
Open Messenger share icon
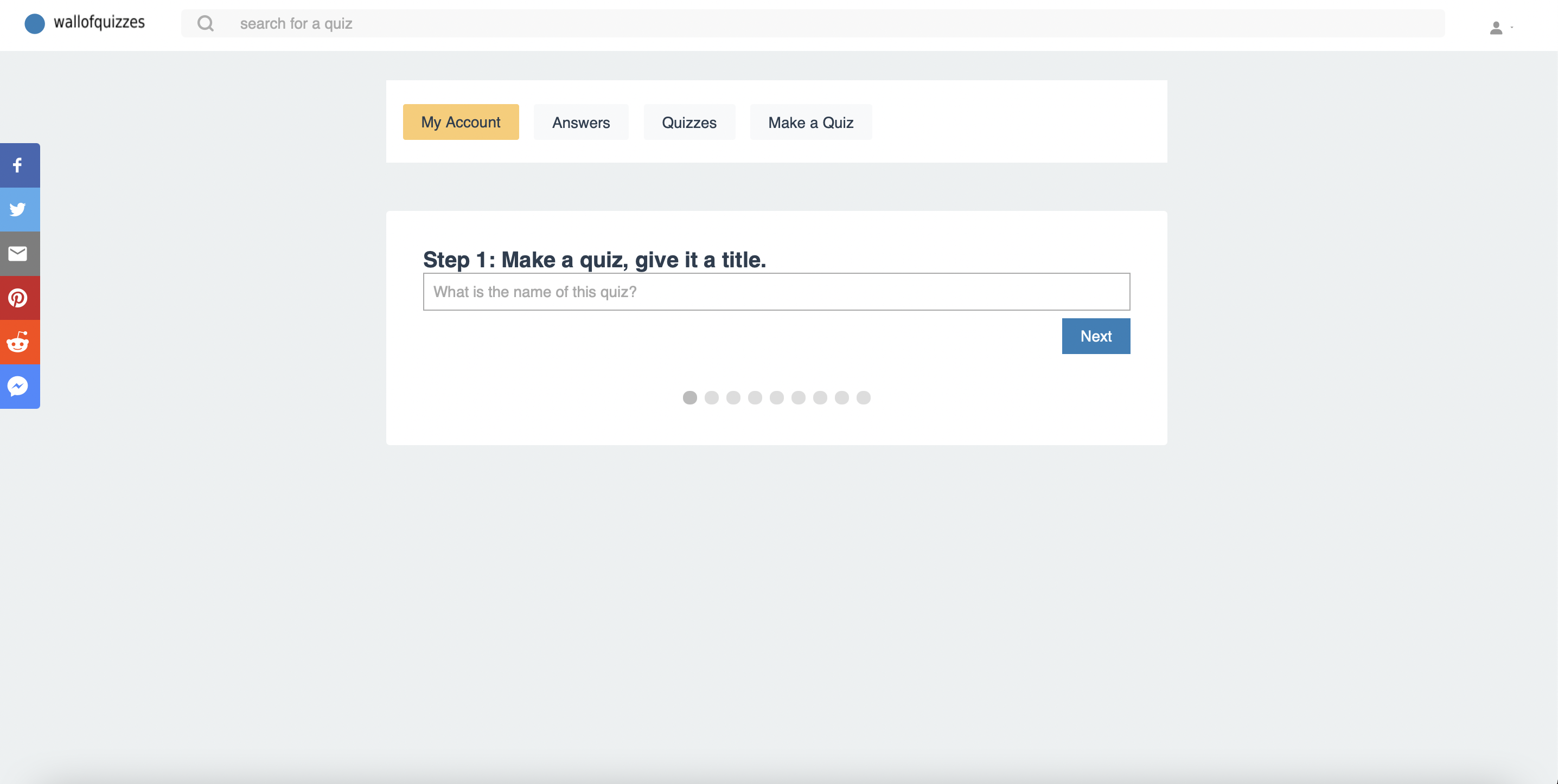(18, 386)
